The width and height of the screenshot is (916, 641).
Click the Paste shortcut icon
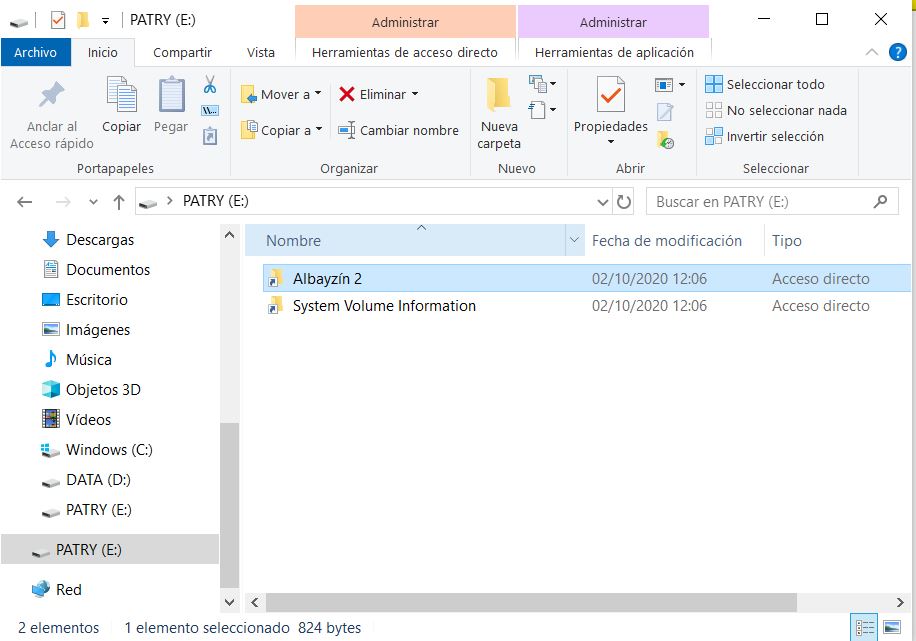click(x=210, y=136)
